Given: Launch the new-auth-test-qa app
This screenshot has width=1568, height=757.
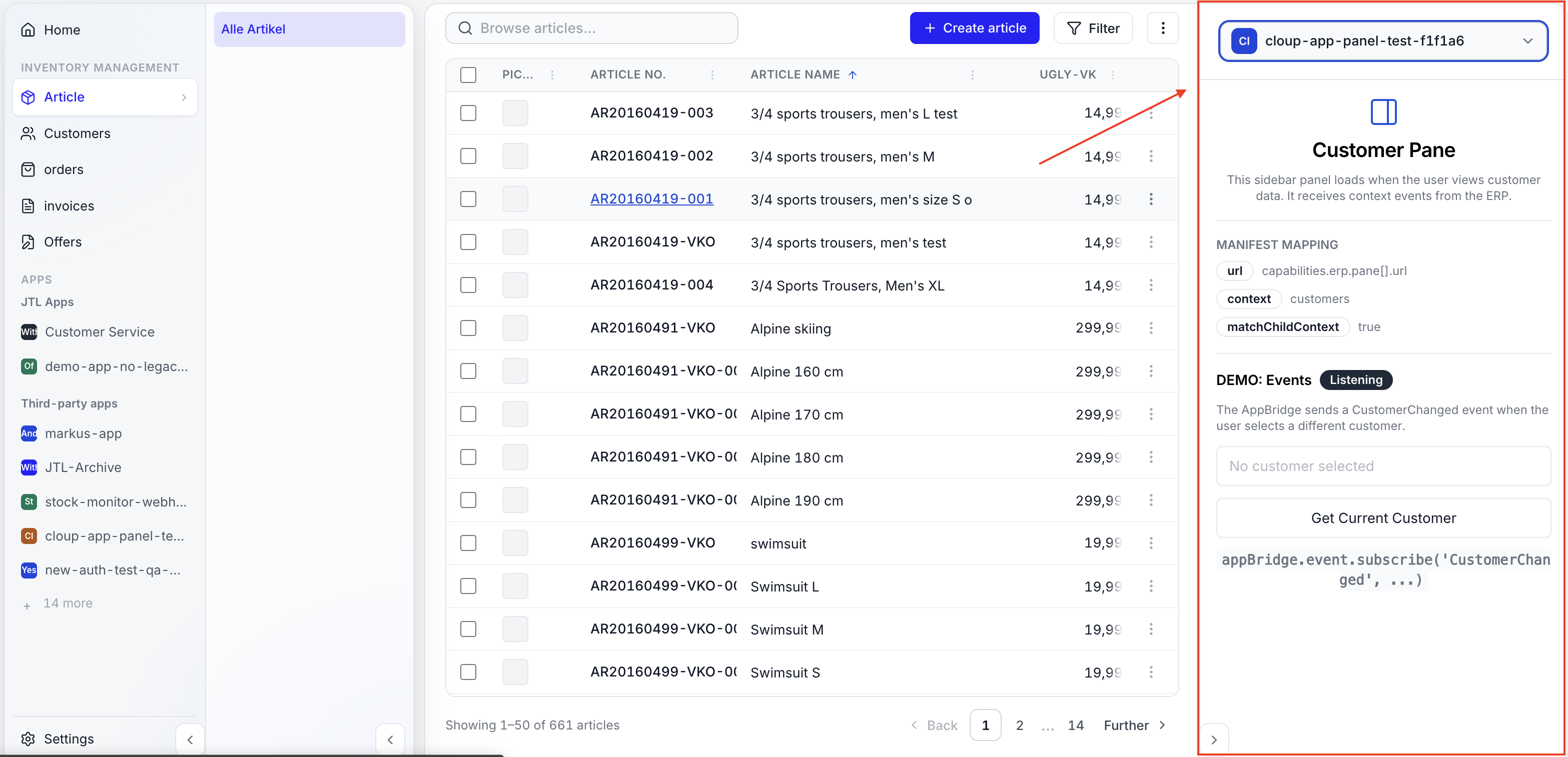Looking at the screenshot, I should [101, 570].
